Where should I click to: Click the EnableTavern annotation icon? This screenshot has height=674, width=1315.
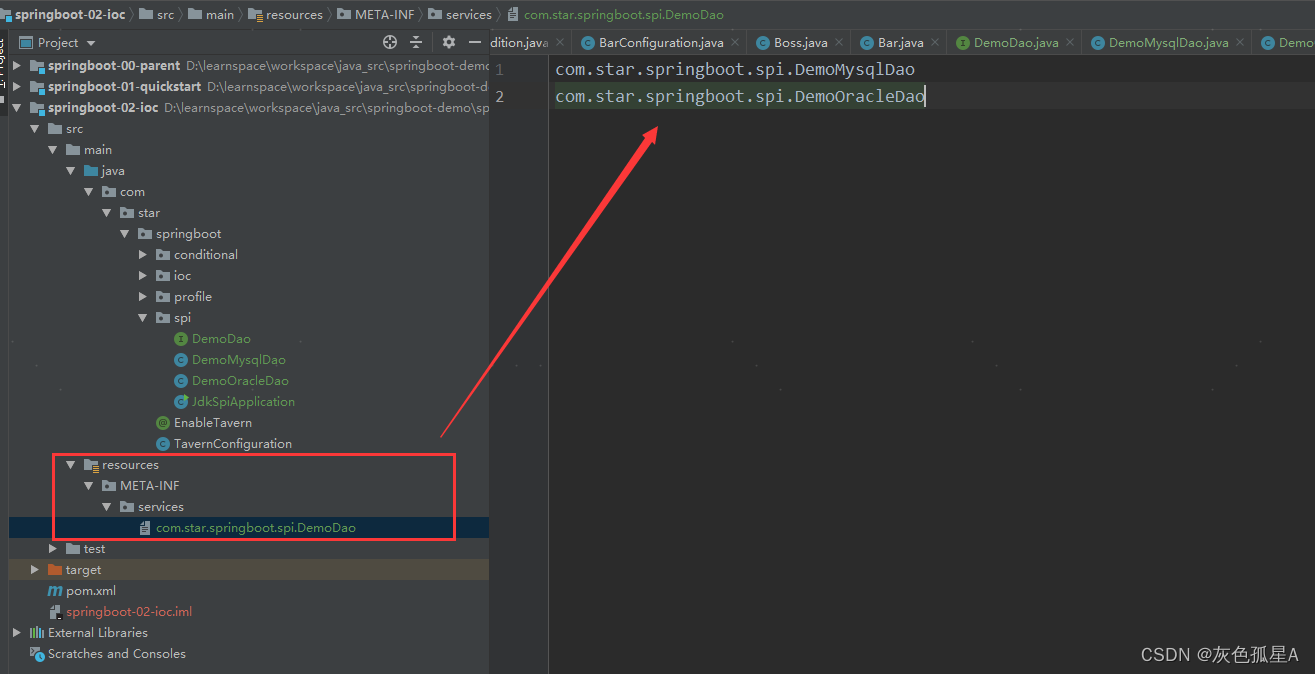pyautogui.click(x=163, y=423)
